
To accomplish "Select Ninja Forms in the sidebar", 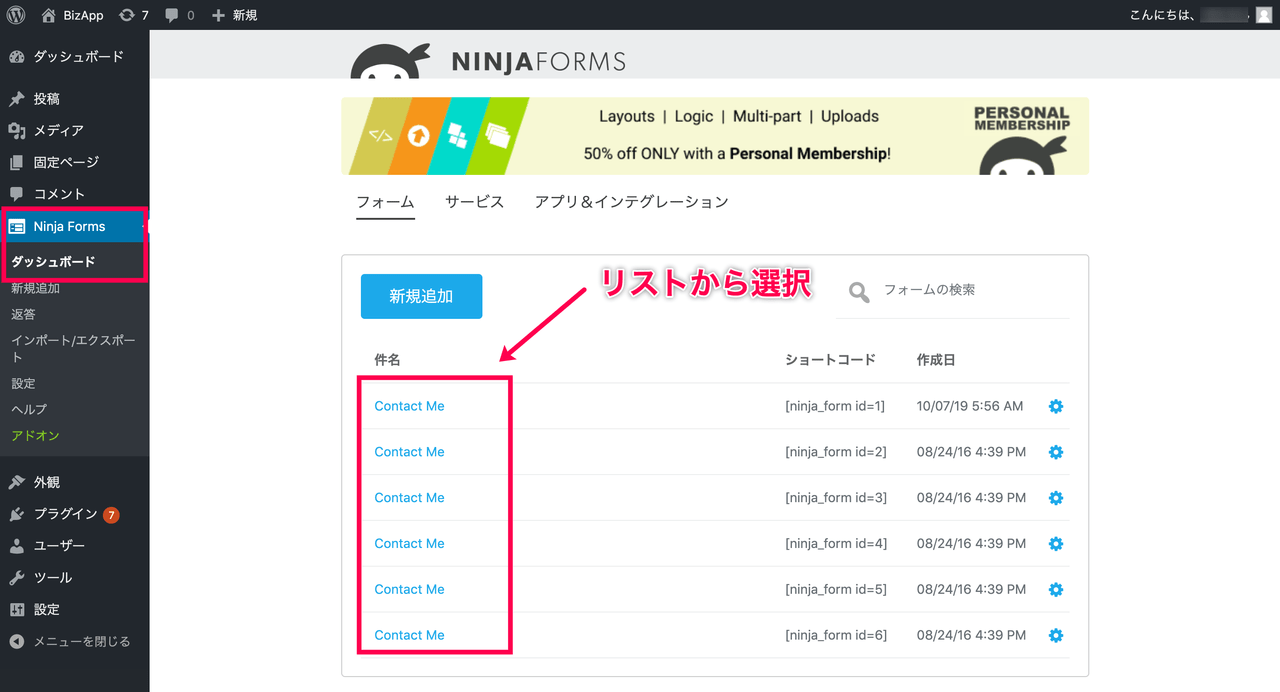I will point(74,227).
